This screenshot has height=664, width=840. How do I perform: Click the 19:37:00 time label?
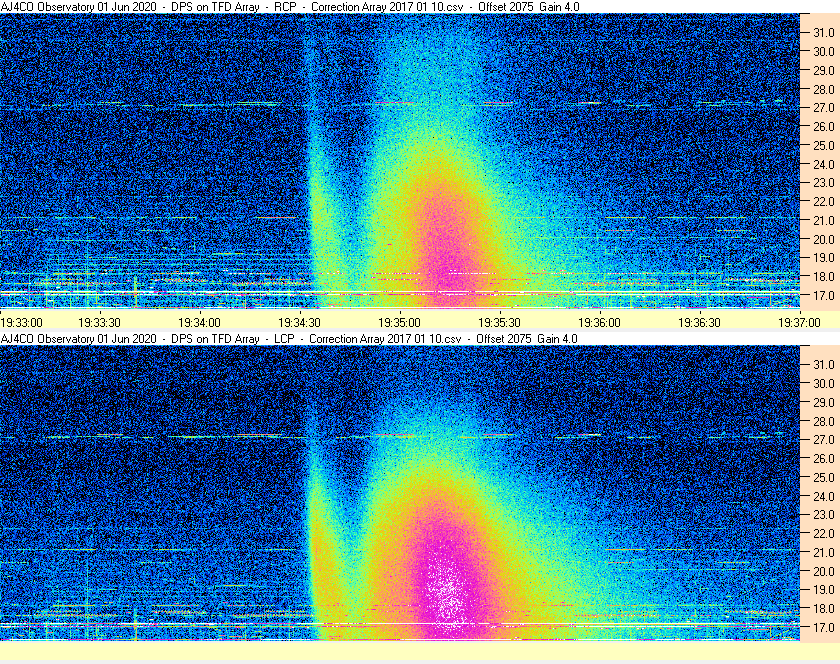tap(799, 323)
